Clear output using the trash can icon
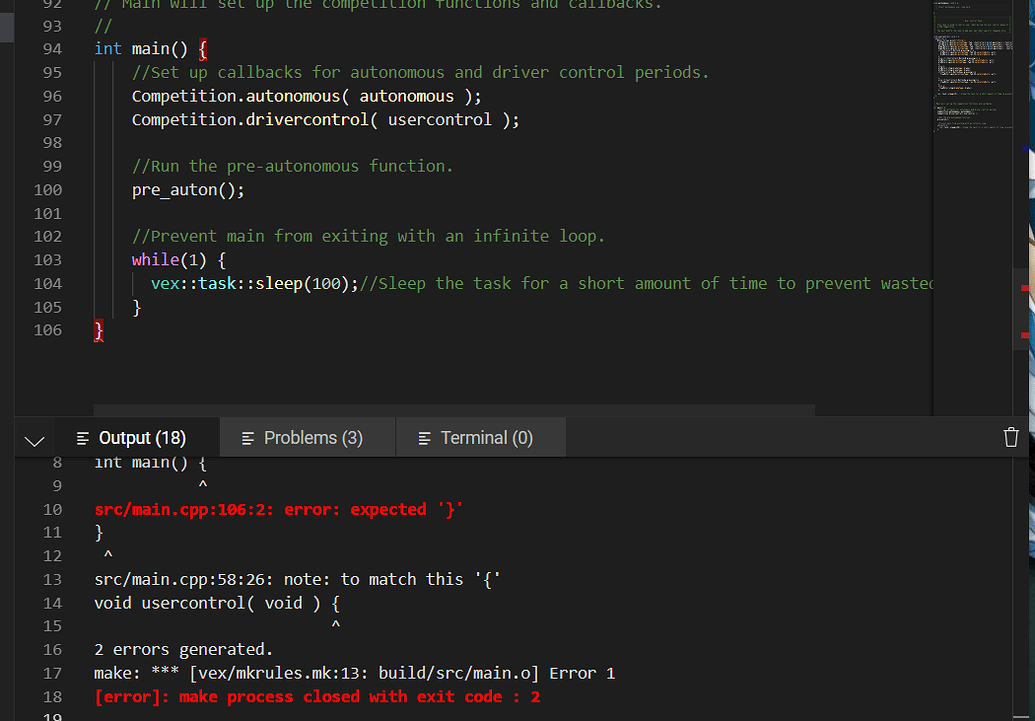The width and height of the screenshot is (1035, 721). [x=1011, y=438]
